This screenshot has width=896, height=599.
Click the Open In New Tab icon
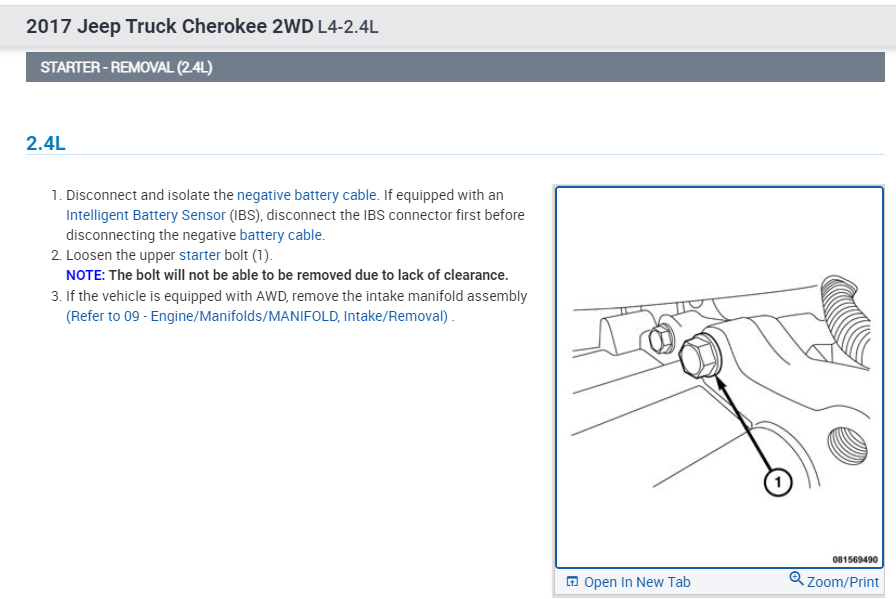coord(572,582)
